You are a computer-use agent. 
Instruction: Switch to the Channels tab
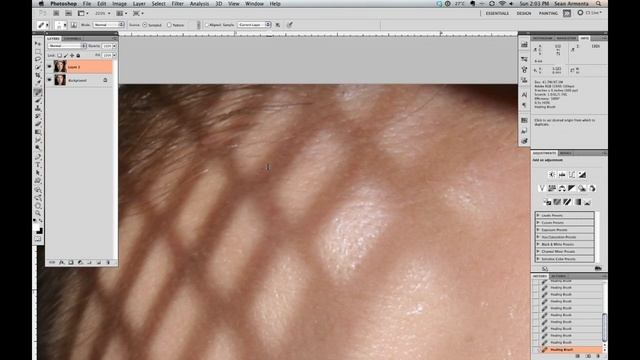pyautogui.click(x=72, y=38)
